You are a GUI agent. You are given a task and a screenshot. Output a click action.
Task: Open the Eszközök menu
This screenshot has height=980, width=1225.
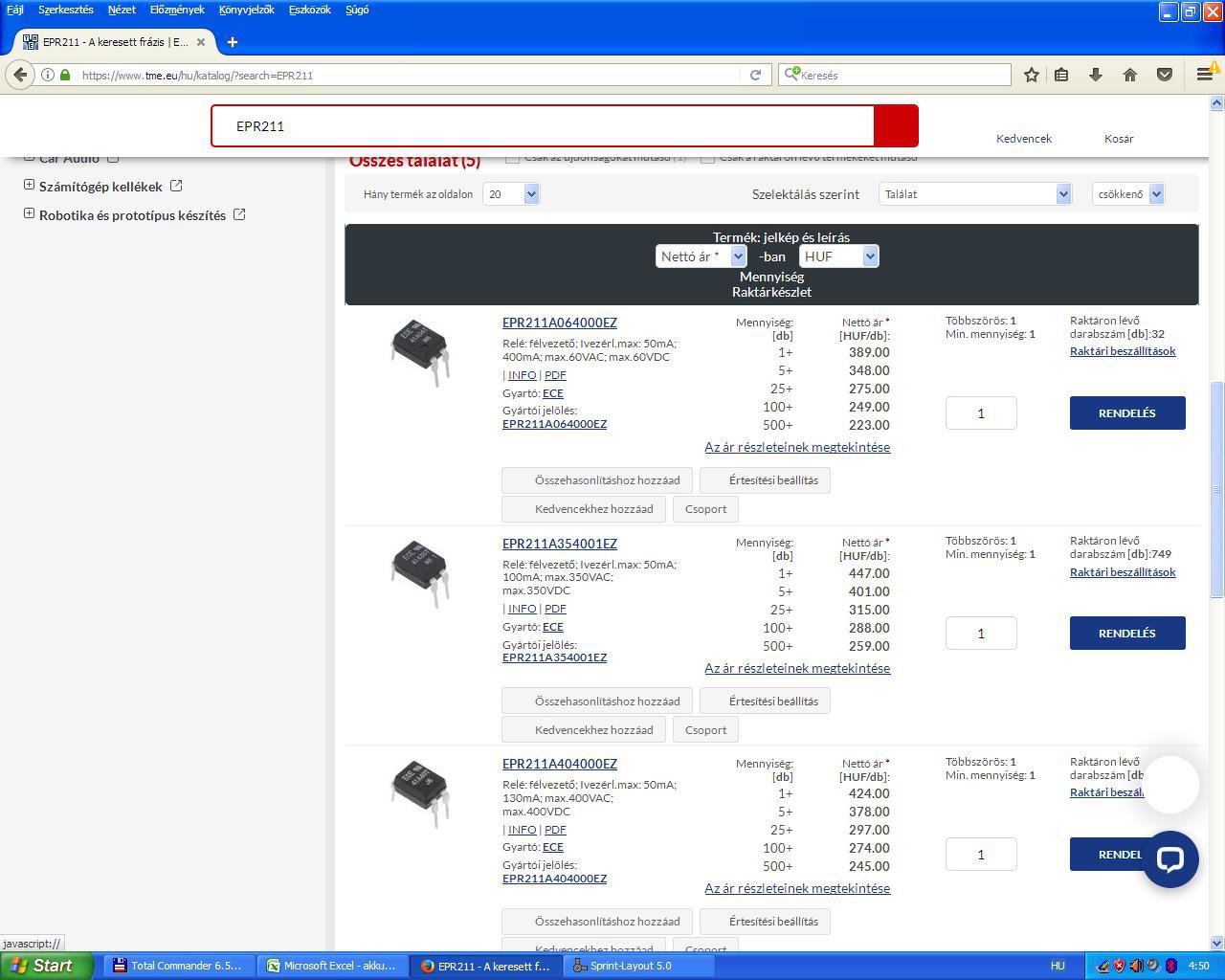(310, 10)
